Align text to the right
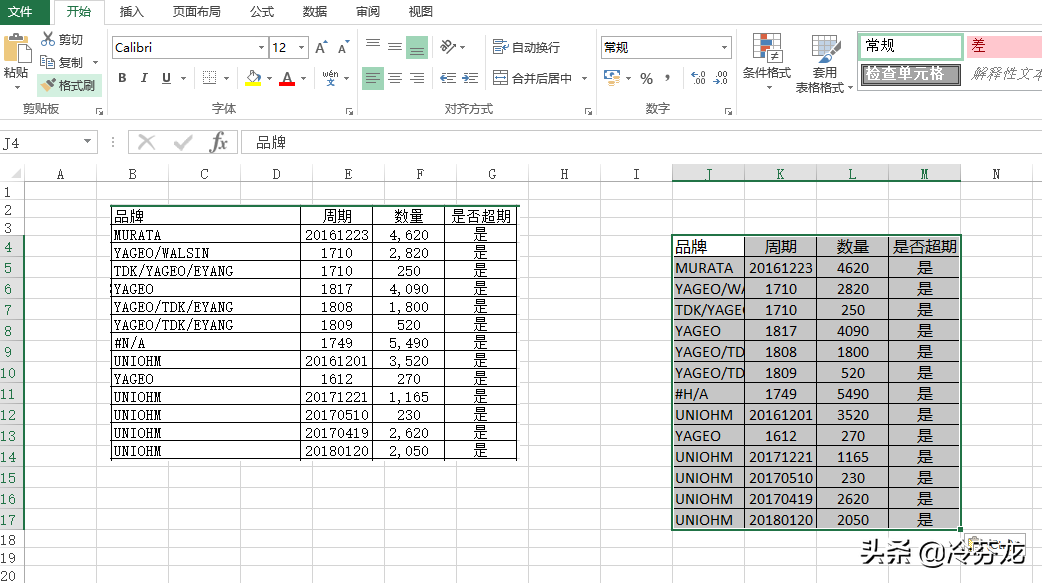This screenshot has width=1042, height=583. click(x=417, y=78)
